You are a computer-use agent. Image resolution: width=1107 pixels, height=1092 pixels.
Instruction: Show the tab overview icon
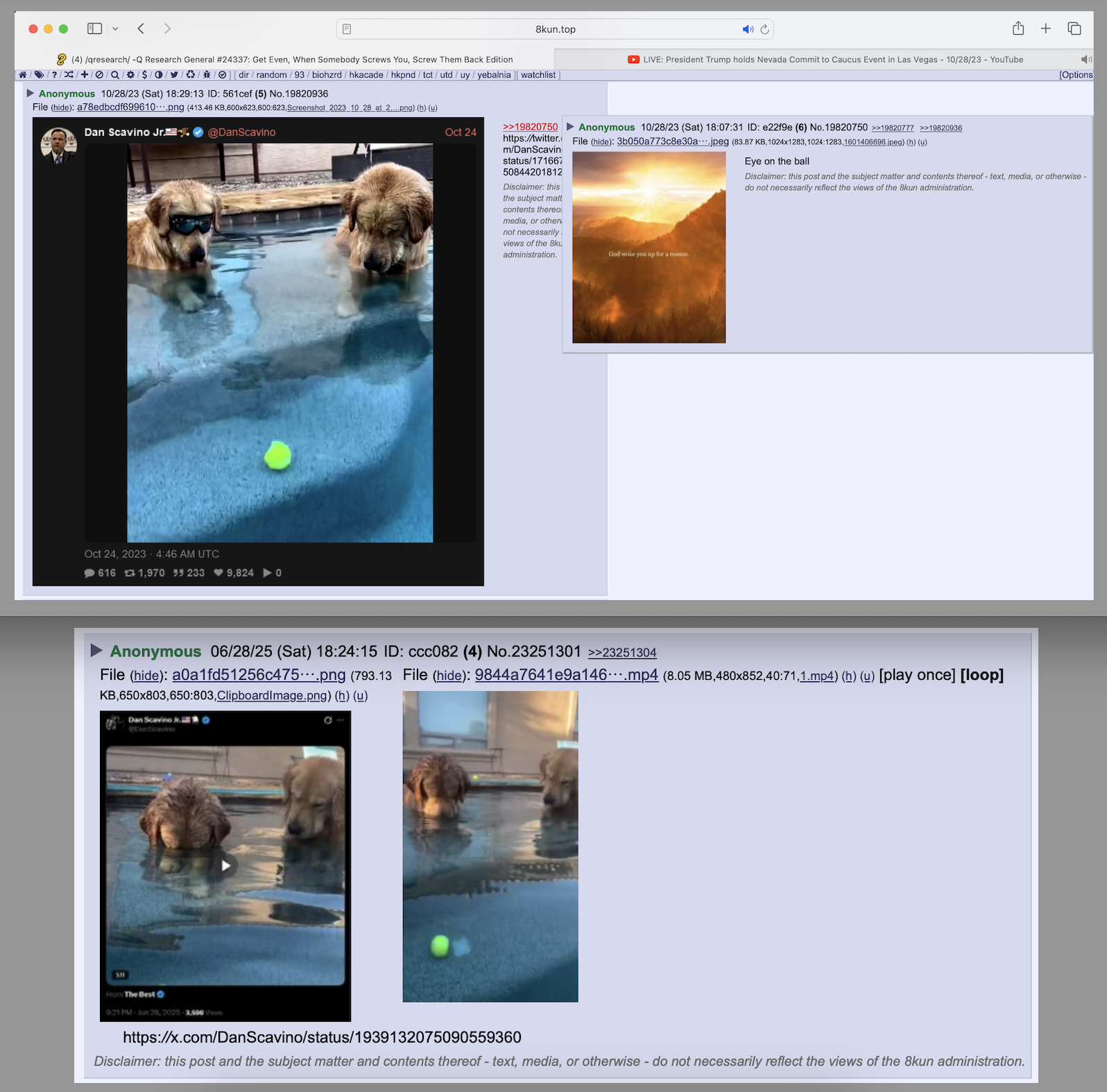point(1074,28)
